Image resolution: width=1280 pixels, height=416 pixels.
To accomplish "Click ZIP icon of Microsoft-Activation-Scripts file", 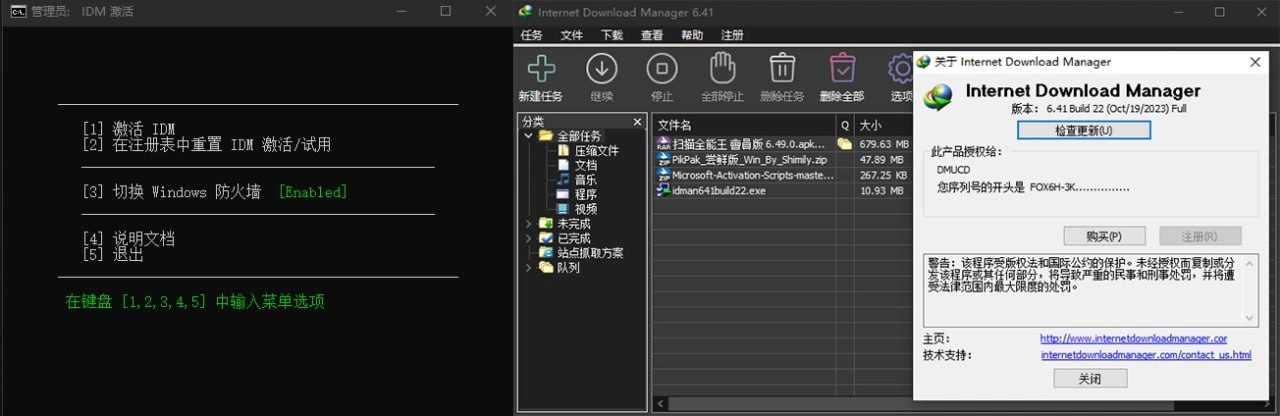I will pos(663,174).
